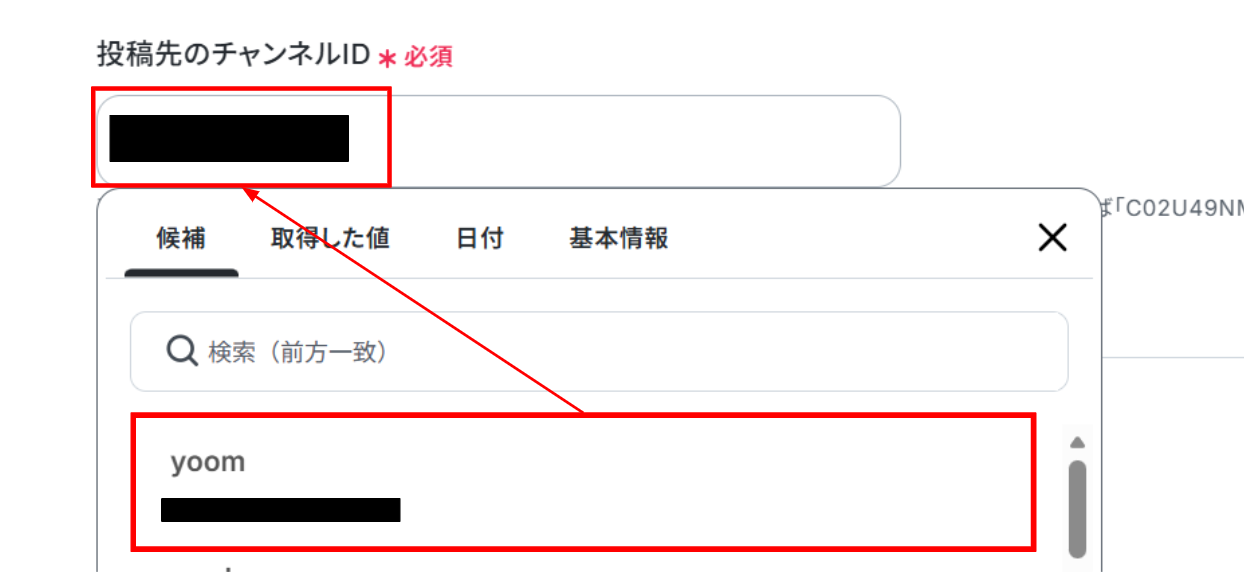1244x576 pixels.
Task: Close the candidates panel with the X
Action: pos(1052,238)
